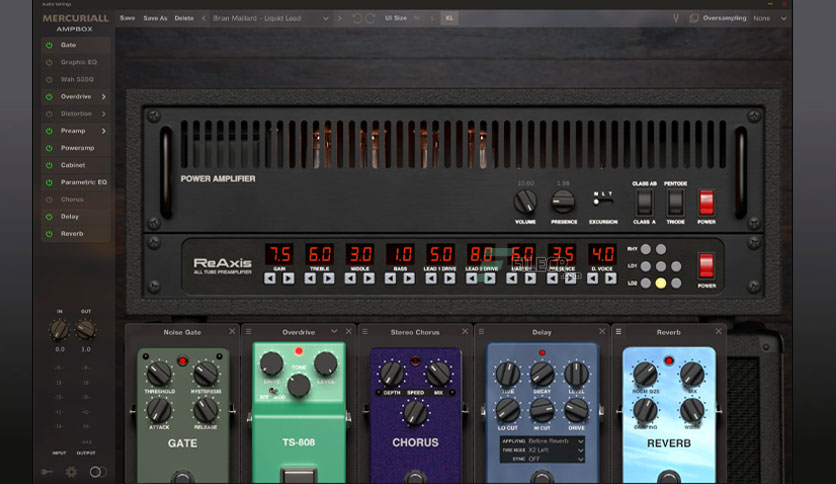Enable the Graphic EQ module power icon
Screen dimensions: 836x484
[x=49, y=62]
